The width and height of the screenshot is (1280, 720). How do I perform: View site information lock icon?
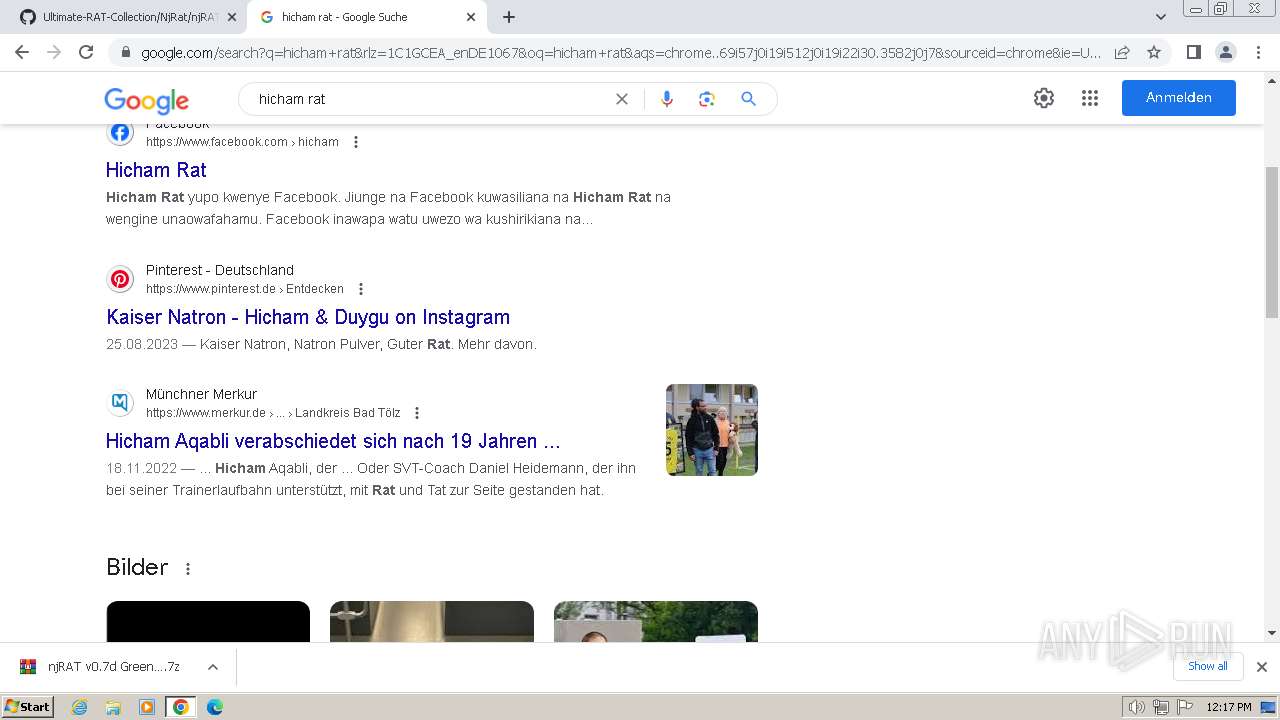click(x=126, y=53)
